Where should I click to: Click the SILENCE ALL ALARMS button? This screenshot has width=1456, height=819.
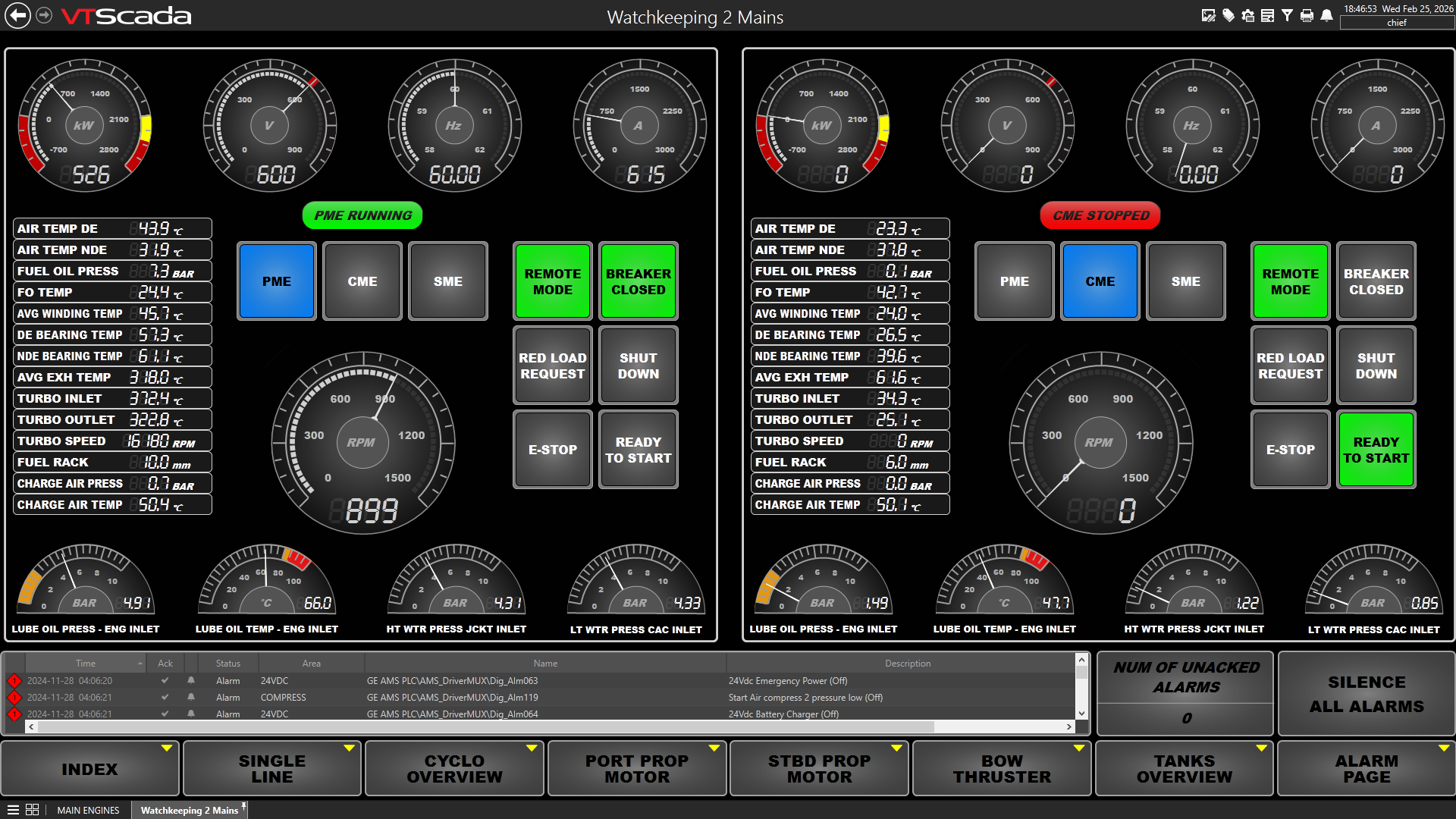point(1367,694)
